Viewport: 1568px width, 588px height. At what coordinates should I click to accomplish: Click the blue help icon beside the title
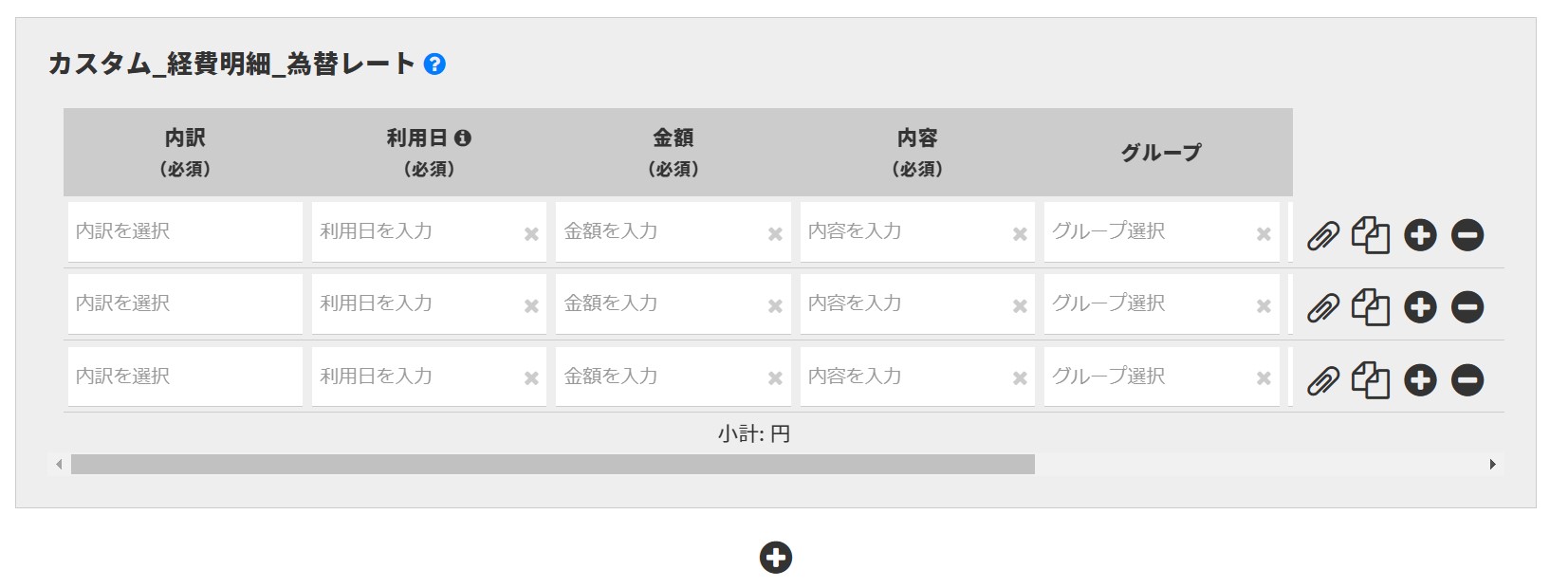tap(434, 64)
